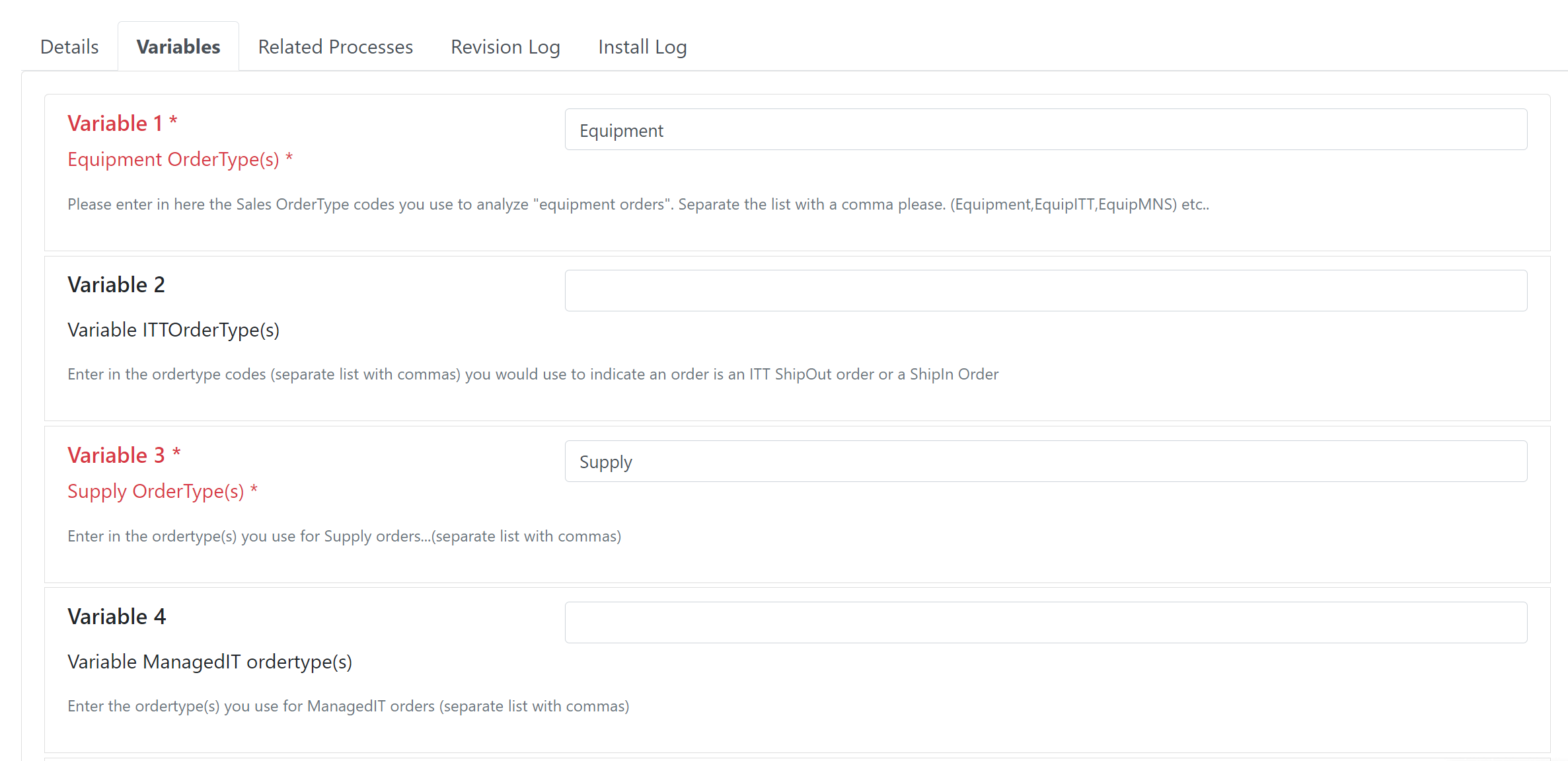Click the Variable 1 heading label

(122, 124)
